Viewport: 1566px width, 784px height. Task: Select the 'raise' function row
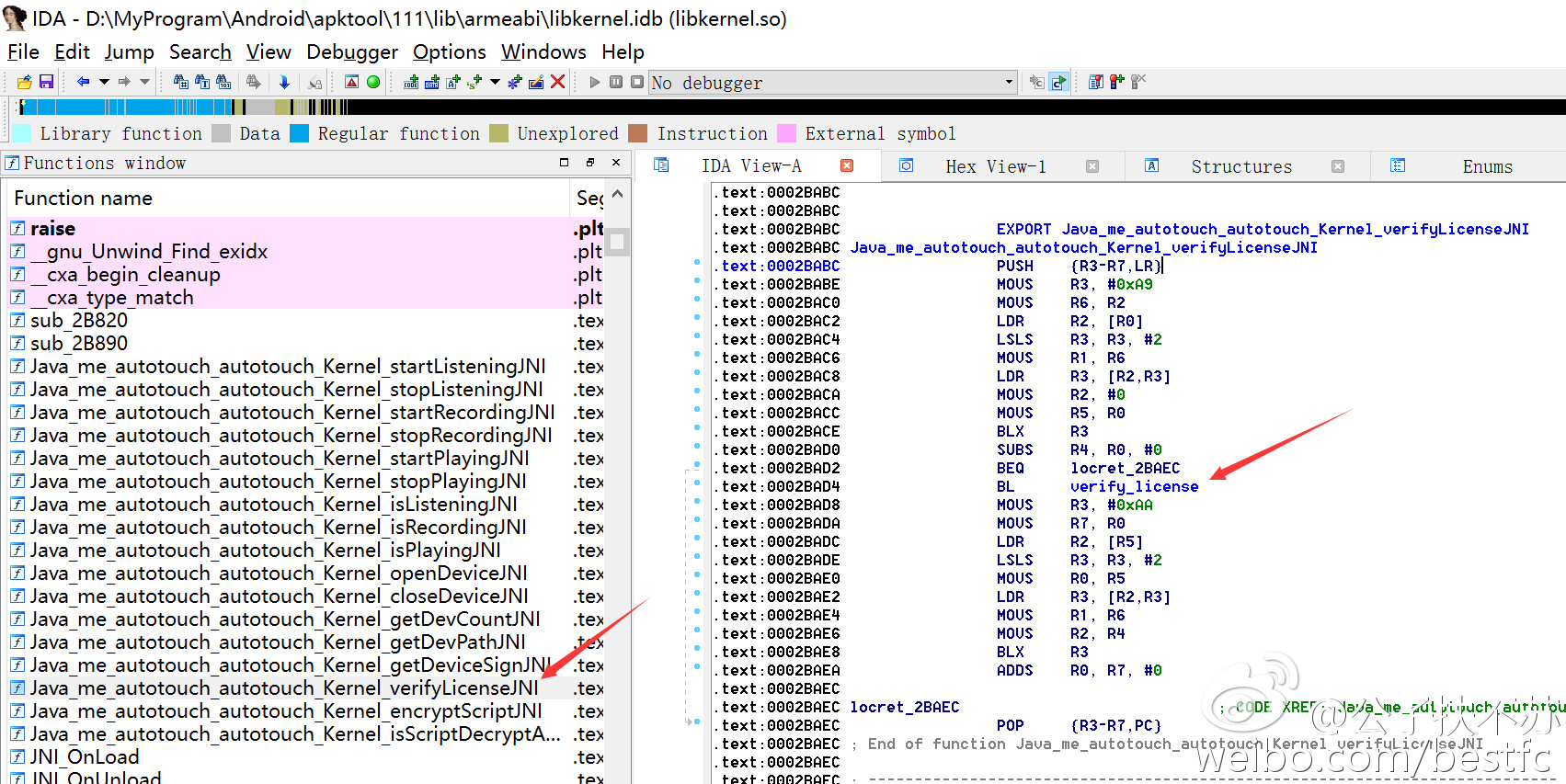point(306,228)
